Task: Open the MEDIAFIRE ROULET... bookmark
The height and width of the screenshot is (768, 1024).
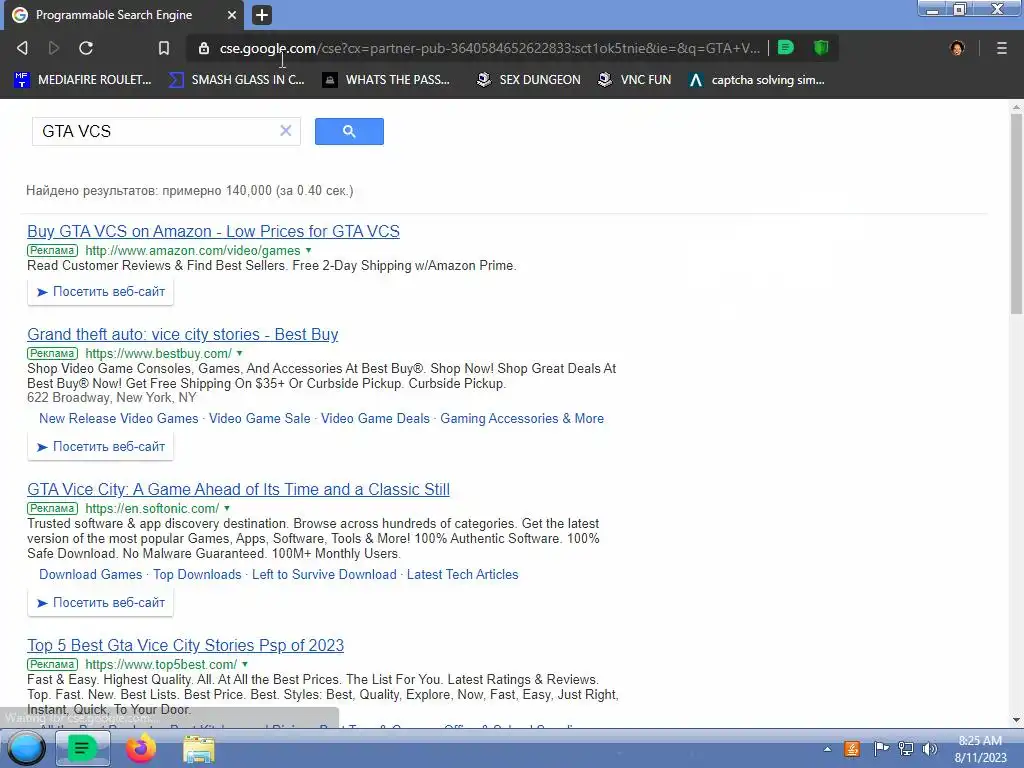Action: tap(83, 80)
